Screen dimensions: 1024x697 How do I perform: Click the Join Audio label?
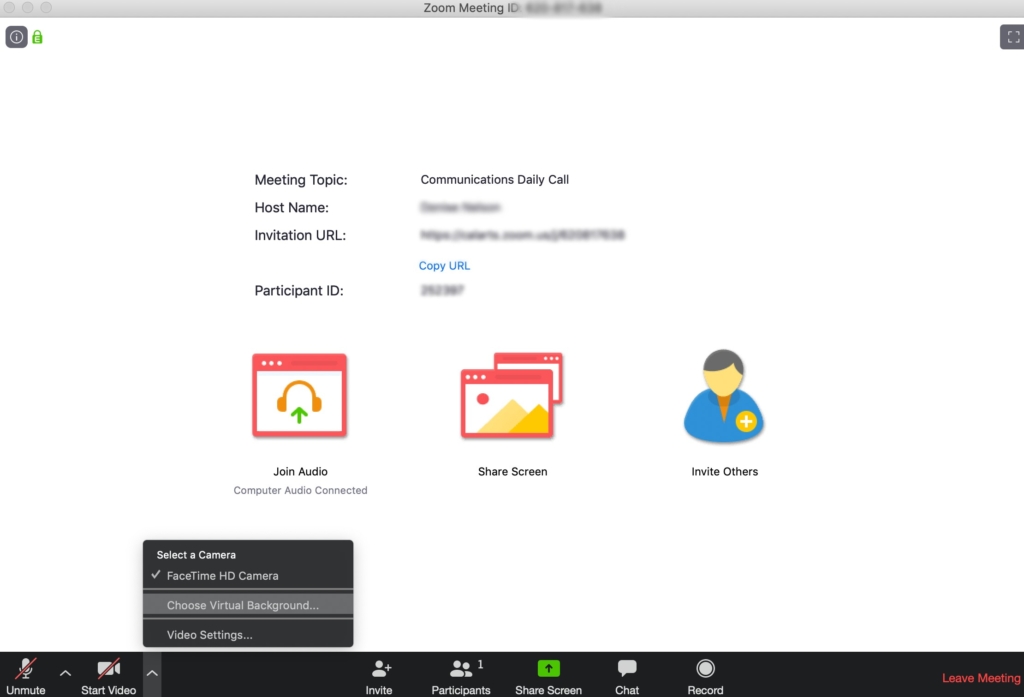[300, 472]
